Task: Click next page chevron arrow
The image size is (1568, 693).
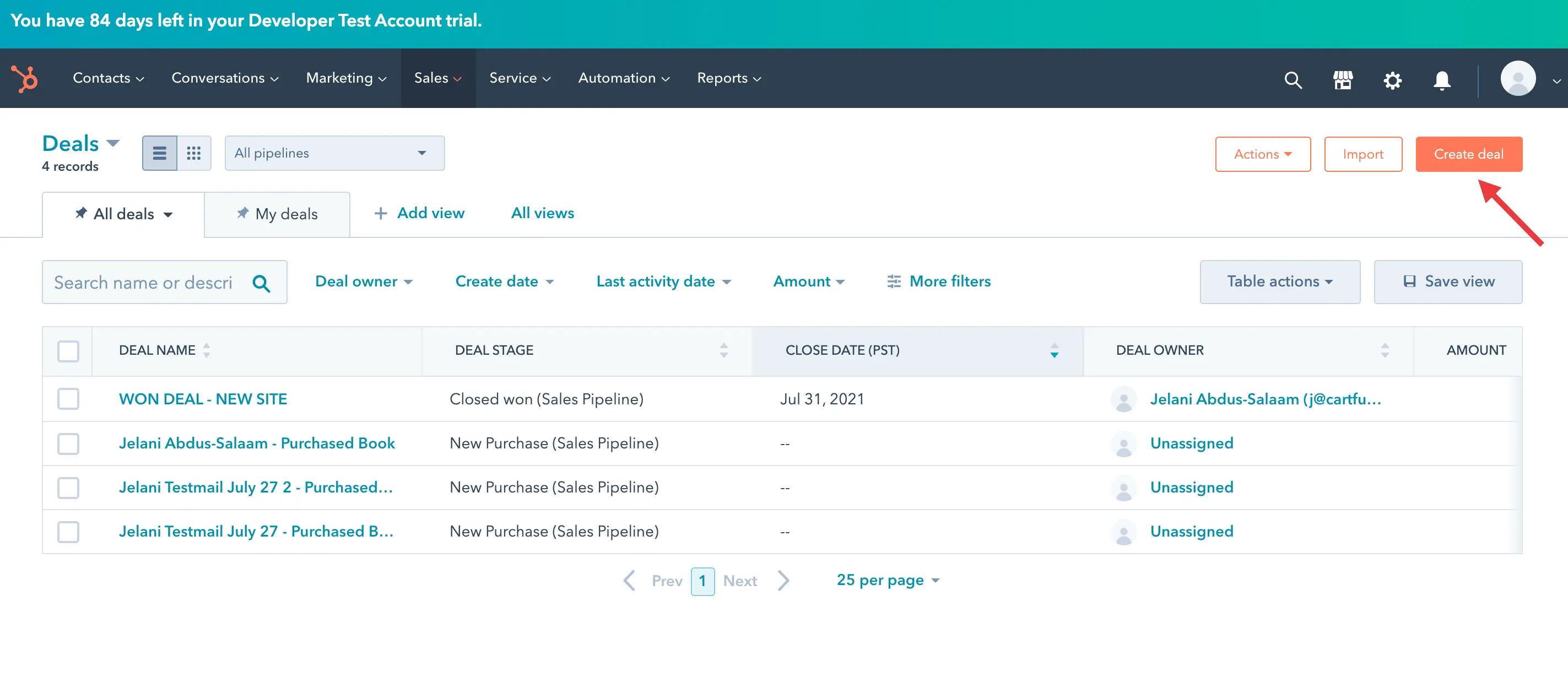Action: 784,581
